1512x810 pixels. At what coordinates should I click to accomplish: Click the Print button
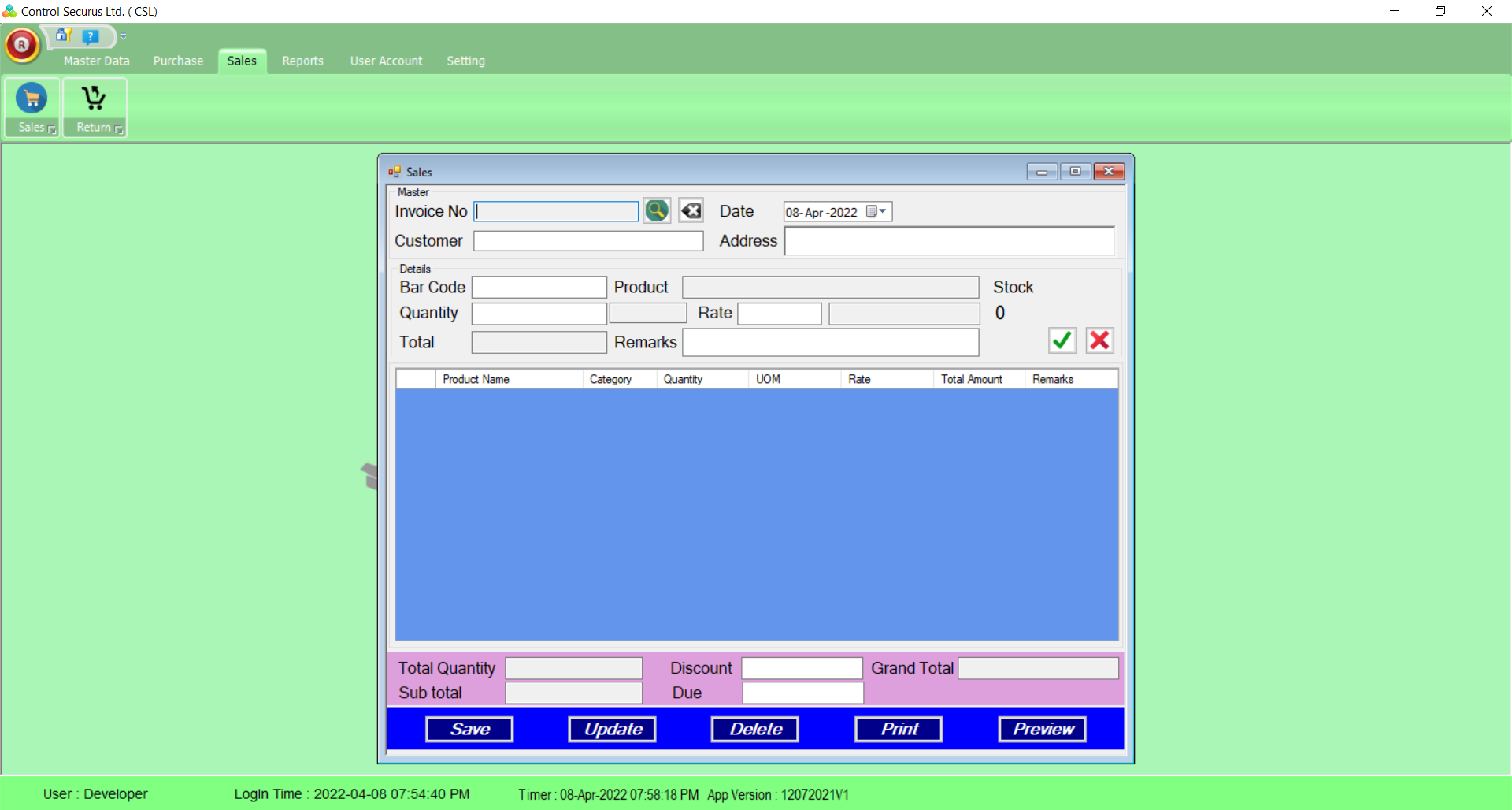pyautogui.click(x=899, y=729)
